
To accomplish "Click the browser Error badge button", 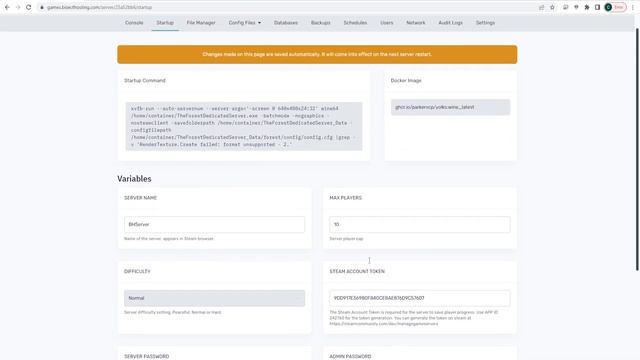I will 619,7.
